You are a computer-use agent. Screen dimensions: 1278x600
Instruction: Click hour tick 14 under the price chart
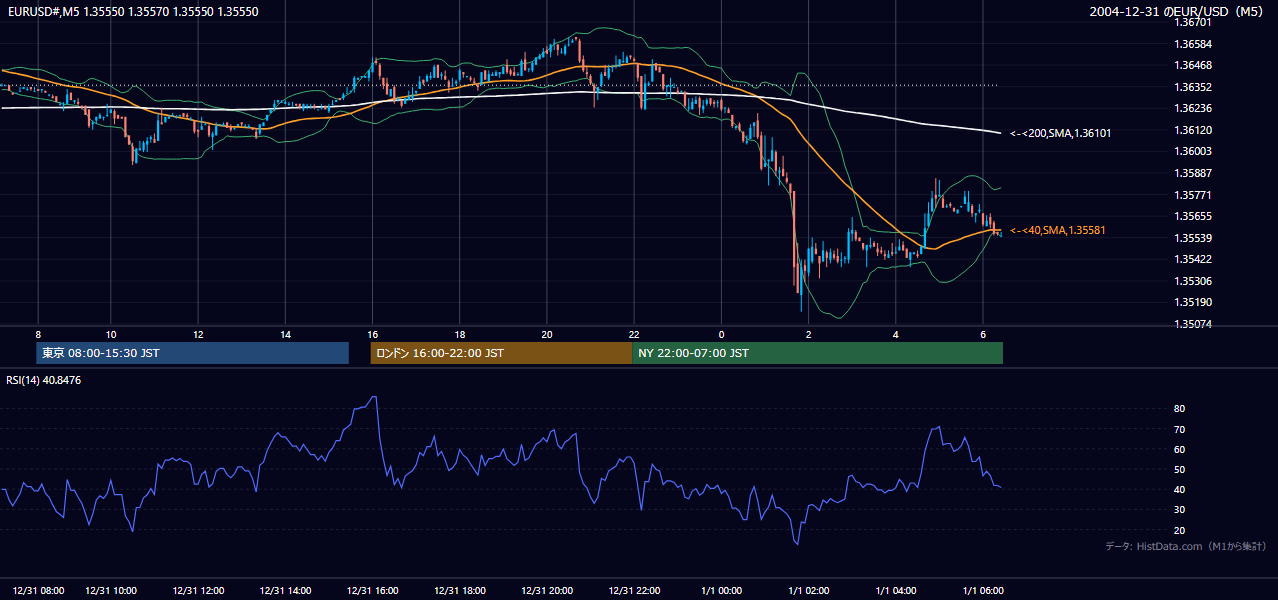(285, 334)
